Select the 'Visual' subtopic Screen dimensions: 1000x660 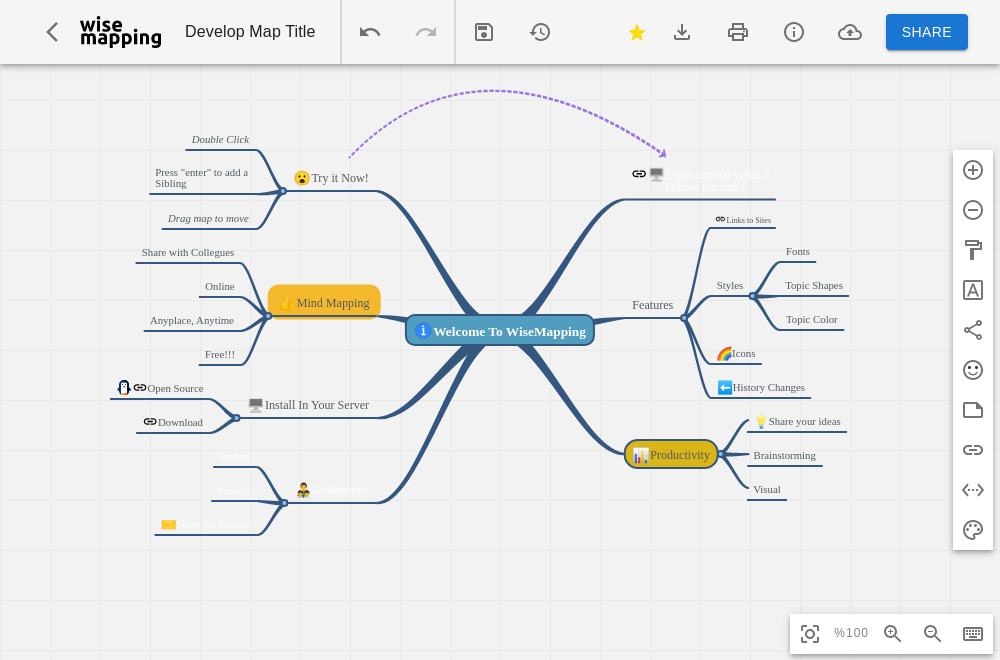pyautogui.click(x=767, y=490)
